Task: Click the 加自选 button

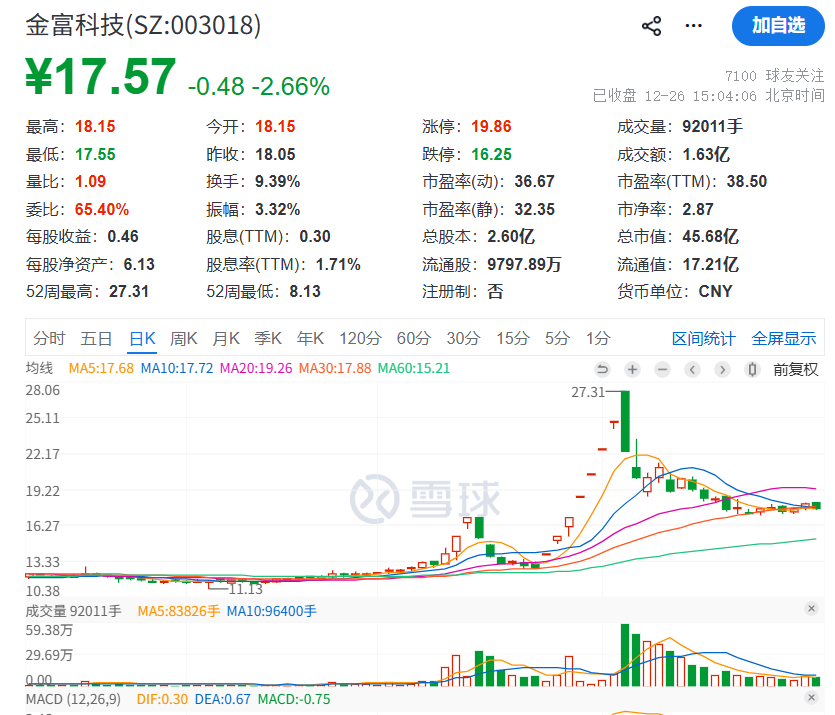Action: (x=778, y=26)
